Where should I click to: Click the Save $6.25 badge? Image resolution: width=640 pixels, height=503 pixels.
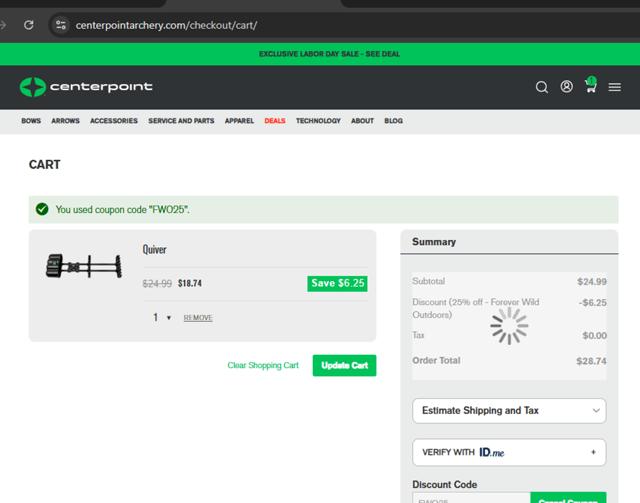pos(337,283)
